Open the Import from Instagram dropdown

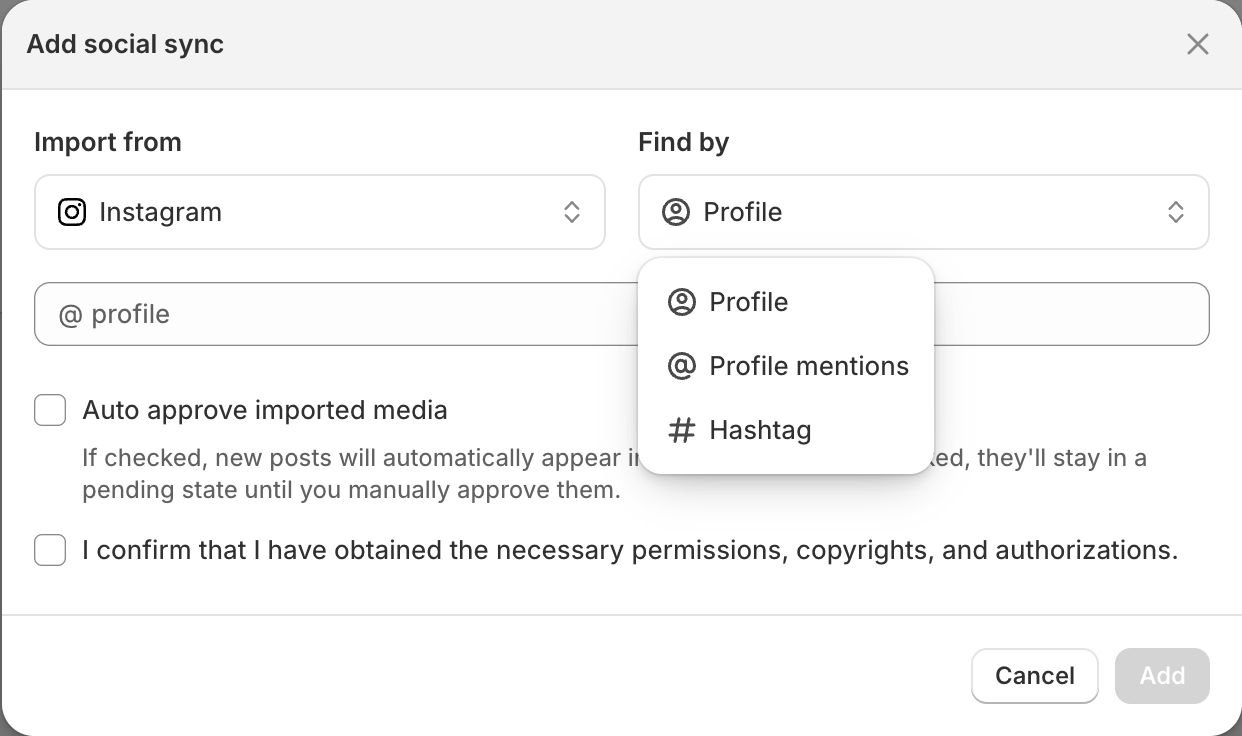pos(320,212)
